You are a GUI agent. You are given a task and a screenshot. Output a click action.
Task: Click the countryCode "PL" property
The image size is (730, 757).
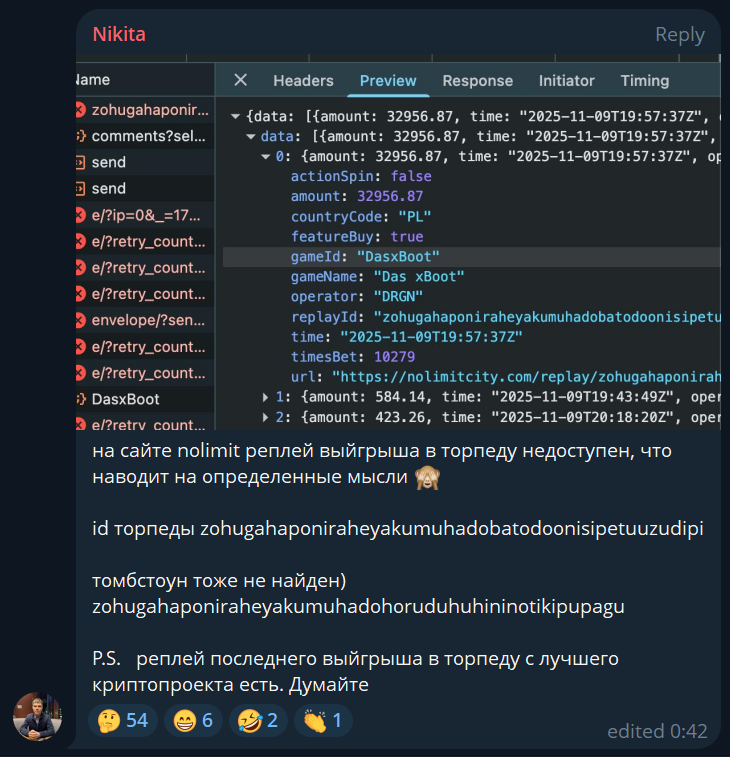coord(361,217)
